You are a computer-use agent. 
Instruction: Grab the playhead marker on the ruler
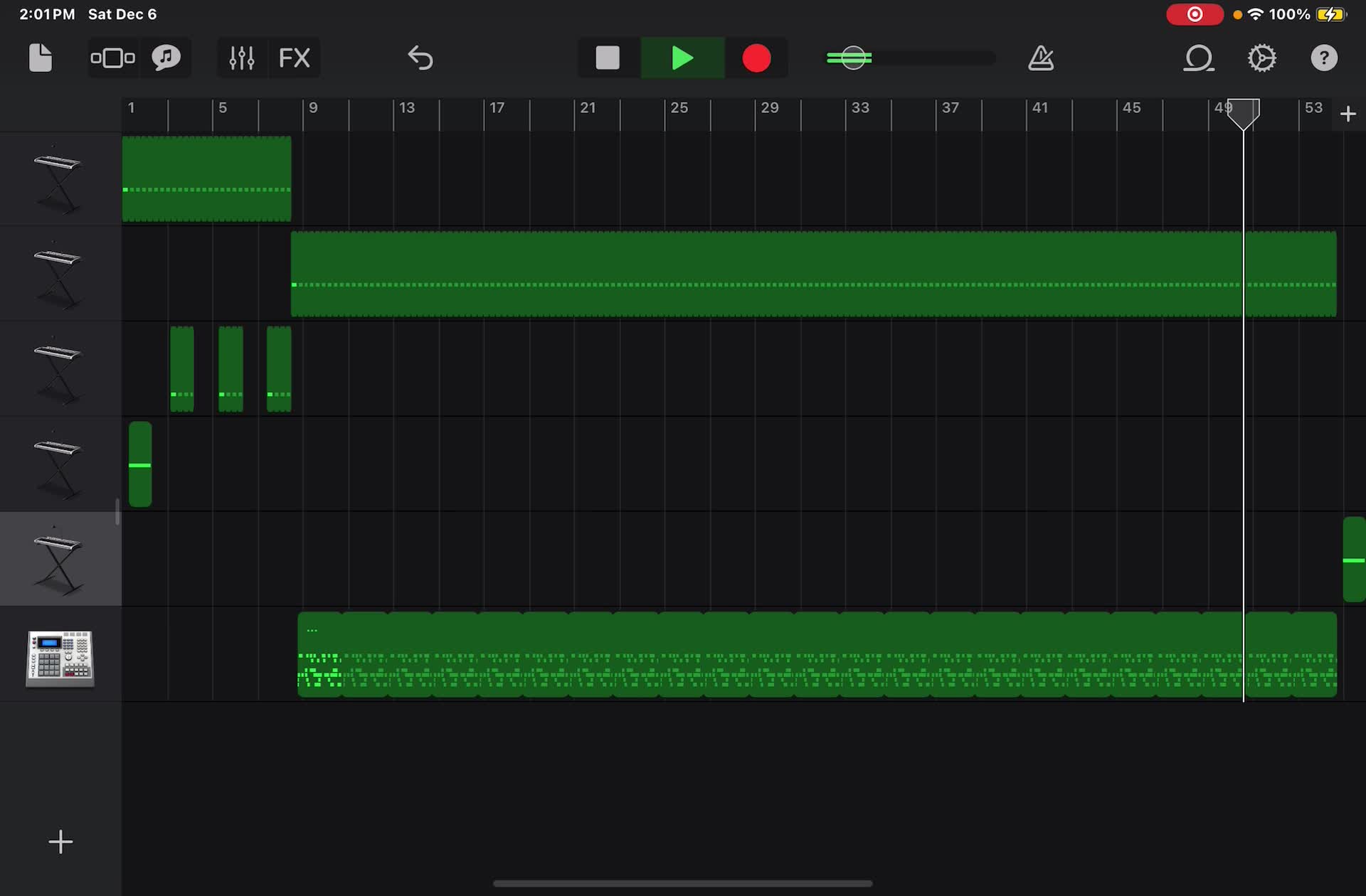(1244, 114)
